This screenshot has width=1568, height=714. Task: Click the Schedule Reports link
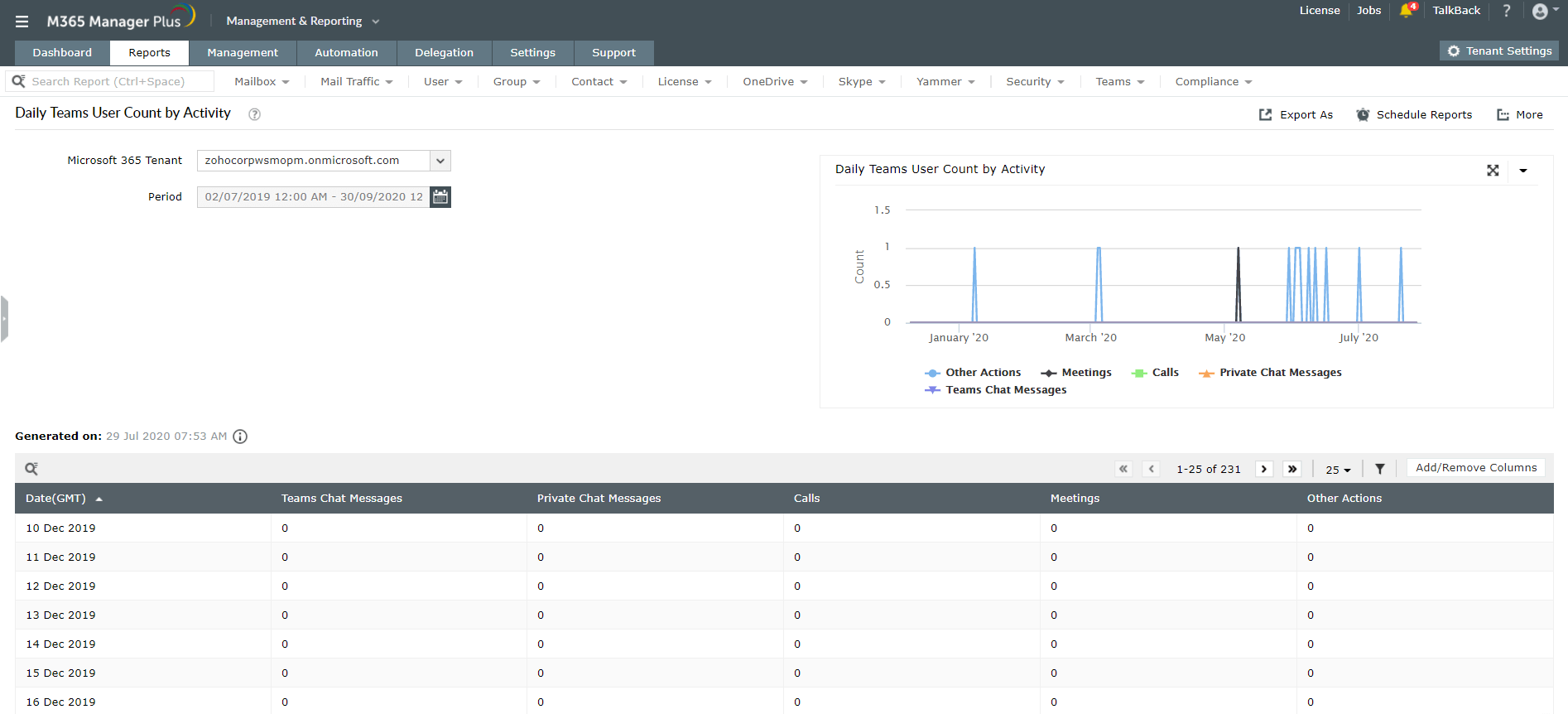coord(1414,115)
